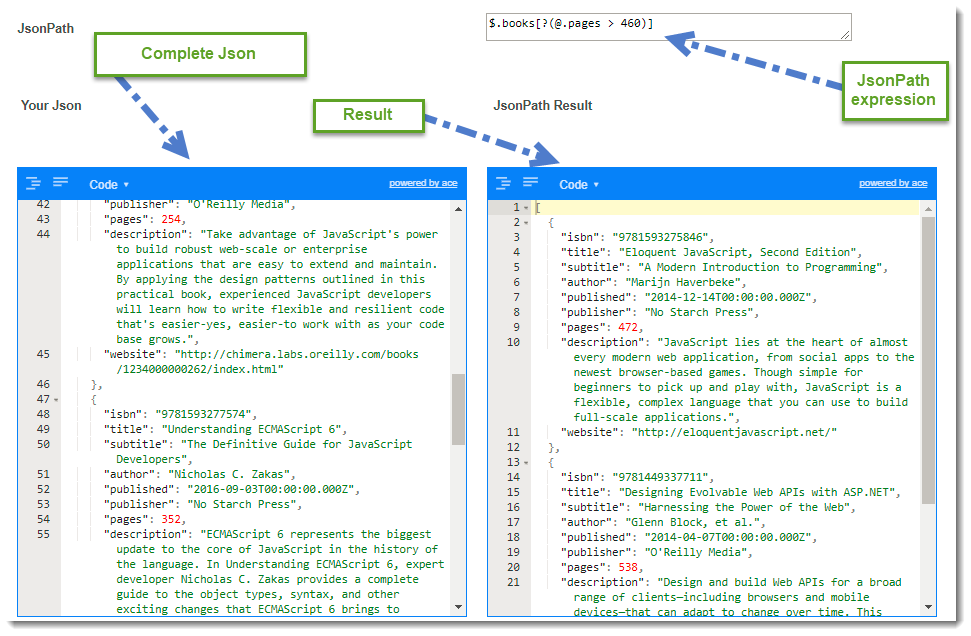Image resolution: width=971 pixels, height=636 pixels.
Task: Click scrollbar thumb in Your Json editor
Action: (458, 408)
